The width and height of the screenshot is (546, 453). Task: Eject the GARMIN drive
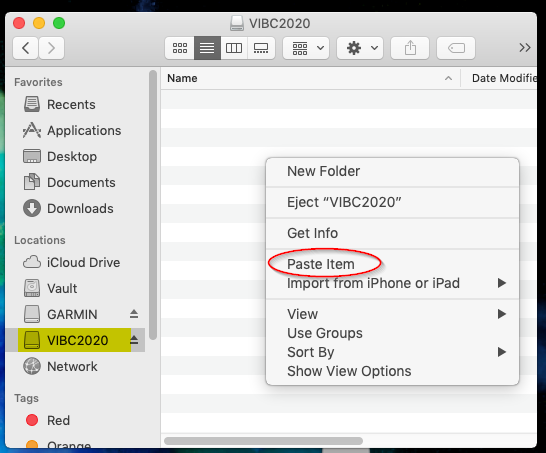134,314
